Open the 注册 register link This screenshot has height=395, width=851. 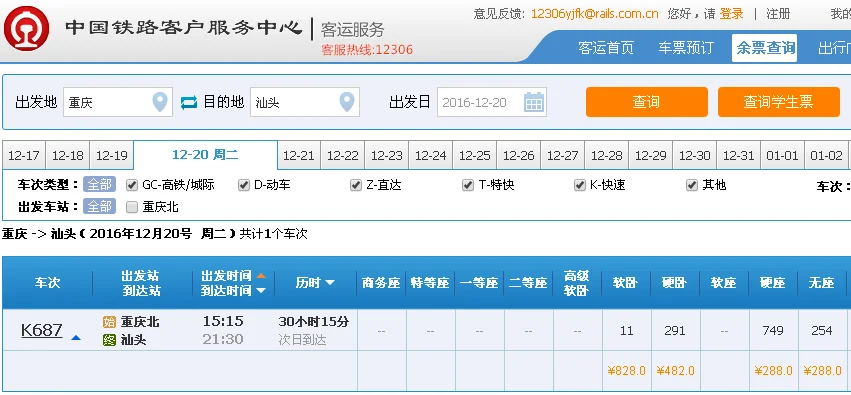(778, 14)
